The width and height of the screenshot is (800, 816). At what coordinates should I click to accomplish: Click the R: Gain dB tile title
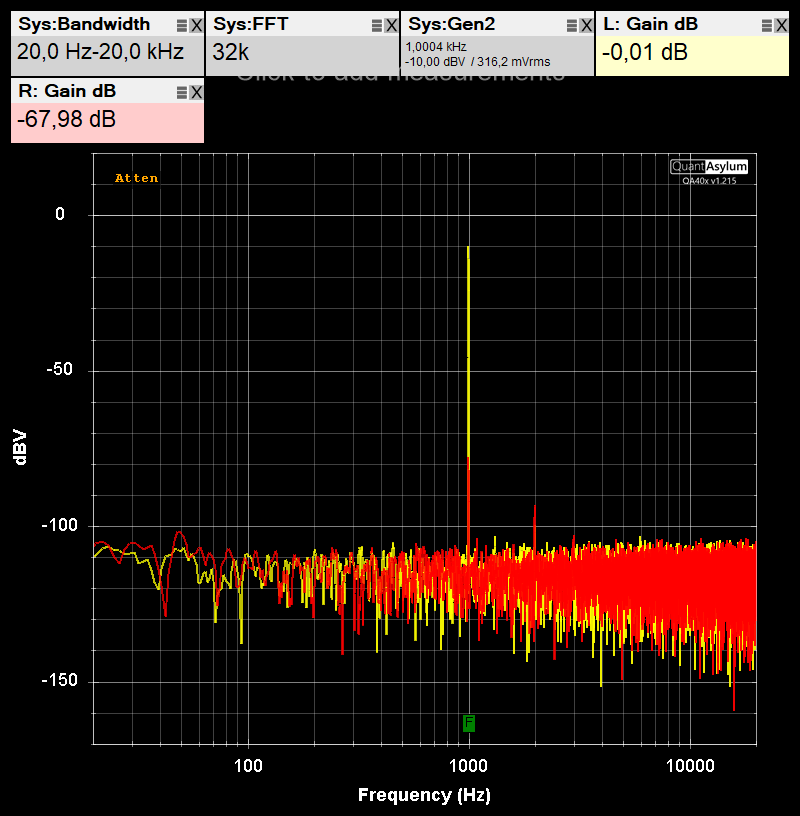[67, 92]
